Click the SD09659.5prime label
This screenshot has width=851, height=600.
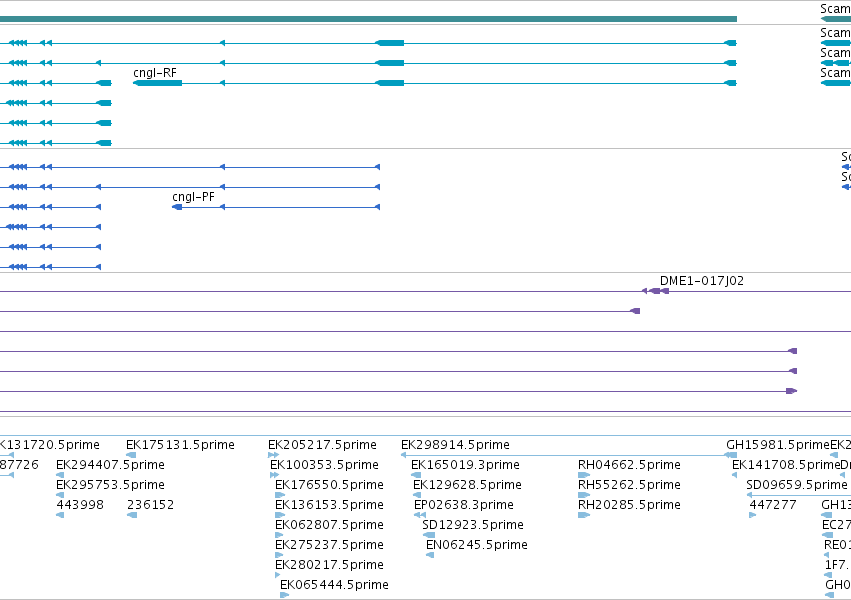click(797, 485)
